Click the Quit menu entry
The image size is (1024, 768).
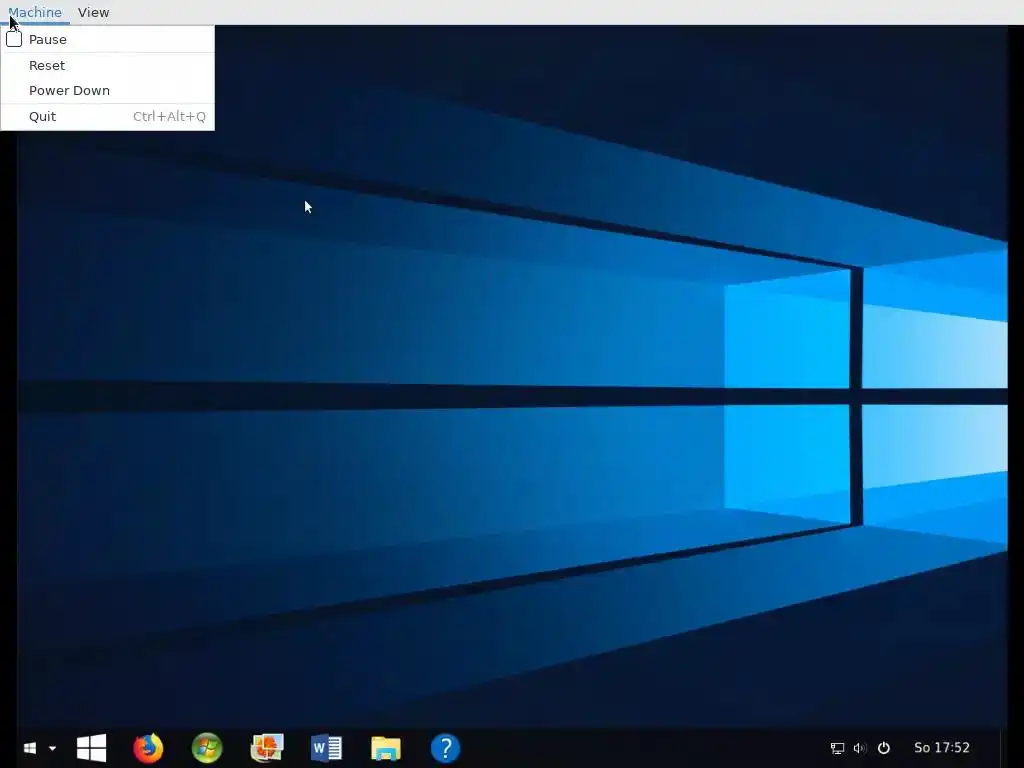tap(107, 116)
